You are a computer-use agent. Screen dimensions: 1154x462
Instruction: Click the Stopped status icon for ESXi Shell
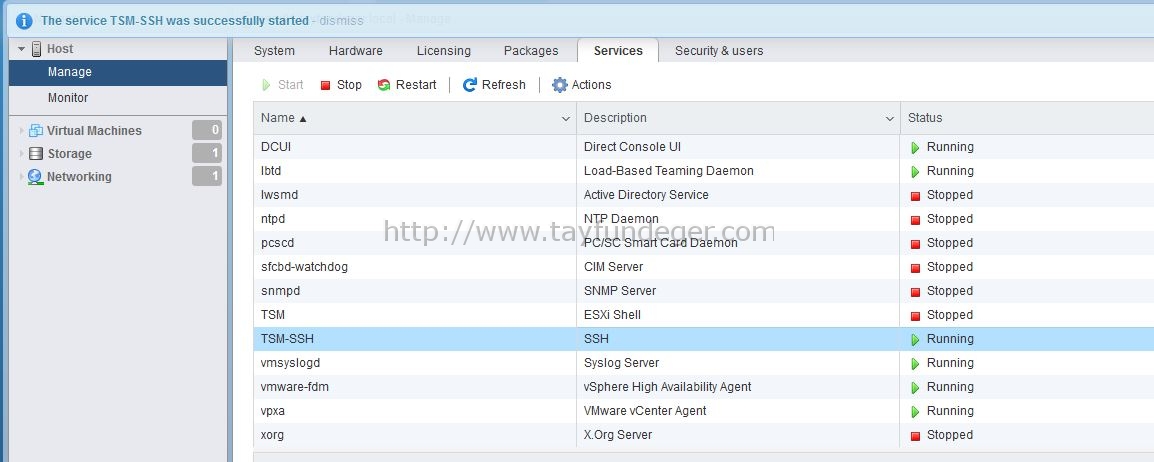(x=916, y=316)
